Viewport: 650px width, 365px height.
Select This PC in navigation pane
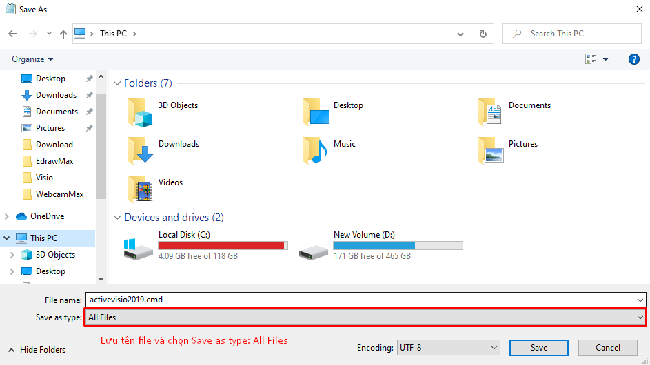tap(44, 238)
